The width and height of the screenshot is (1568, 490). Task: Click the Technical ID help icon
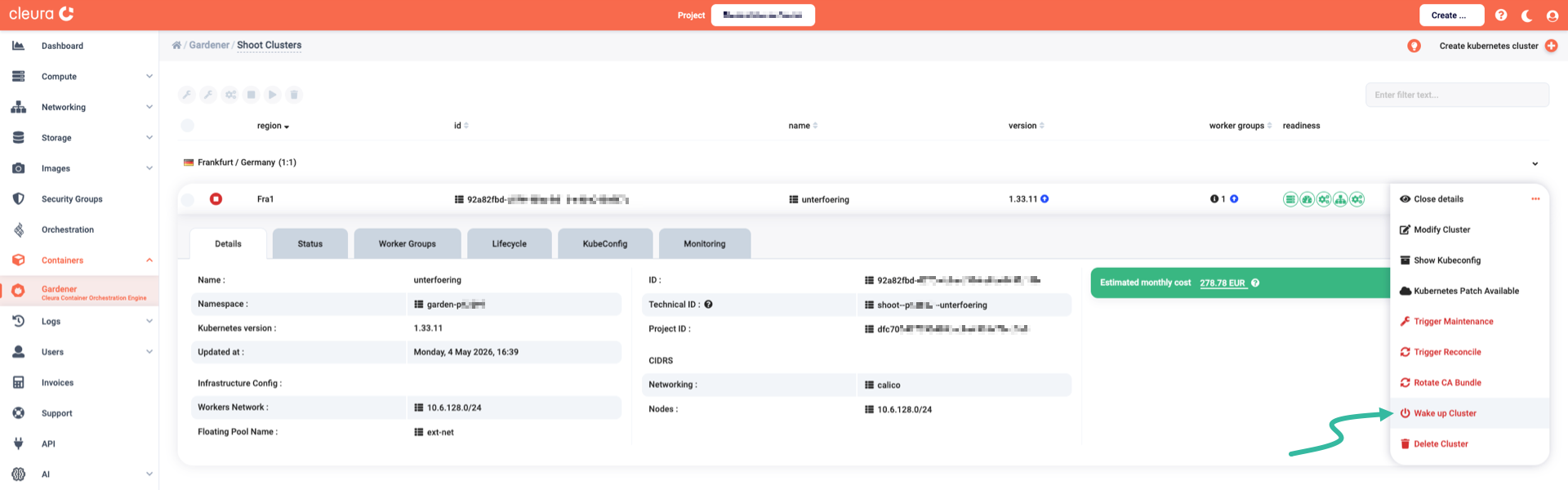(708, 305)
